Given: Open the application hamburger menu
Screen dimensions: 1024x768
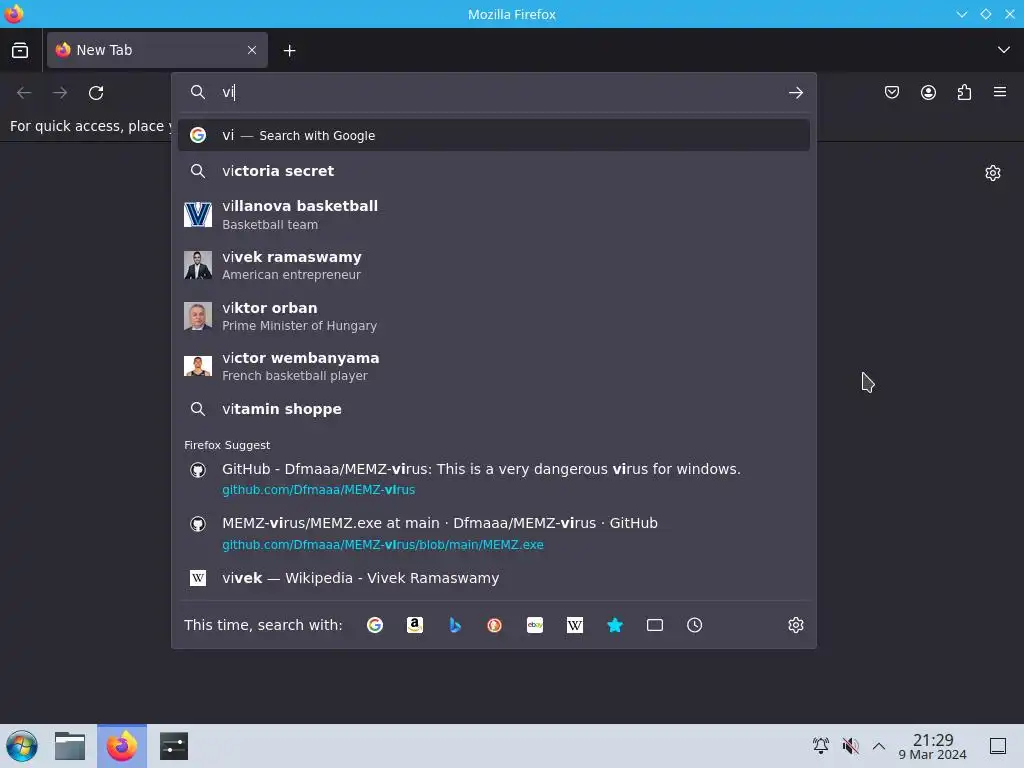Looking at the screenshot, I should [1000, 92].
